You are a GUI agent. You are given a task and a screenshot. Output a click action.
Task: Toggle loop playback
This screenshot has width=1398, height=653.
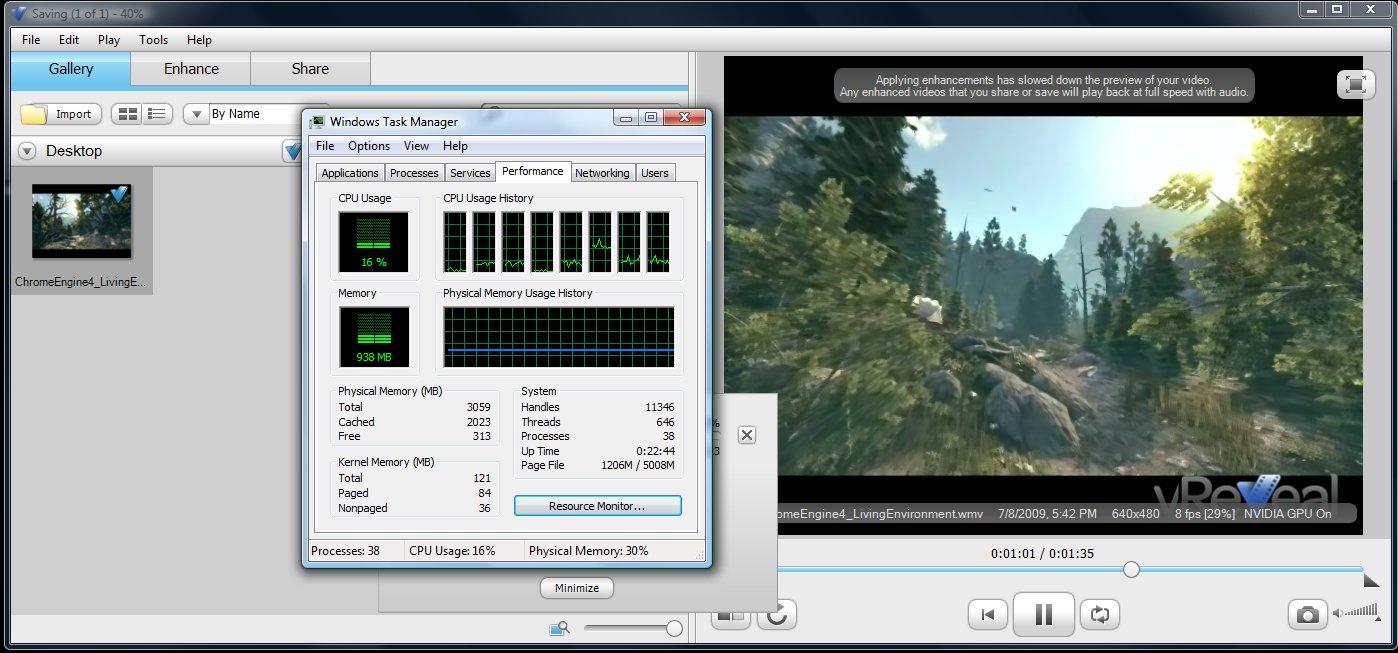click(1100, 614)
